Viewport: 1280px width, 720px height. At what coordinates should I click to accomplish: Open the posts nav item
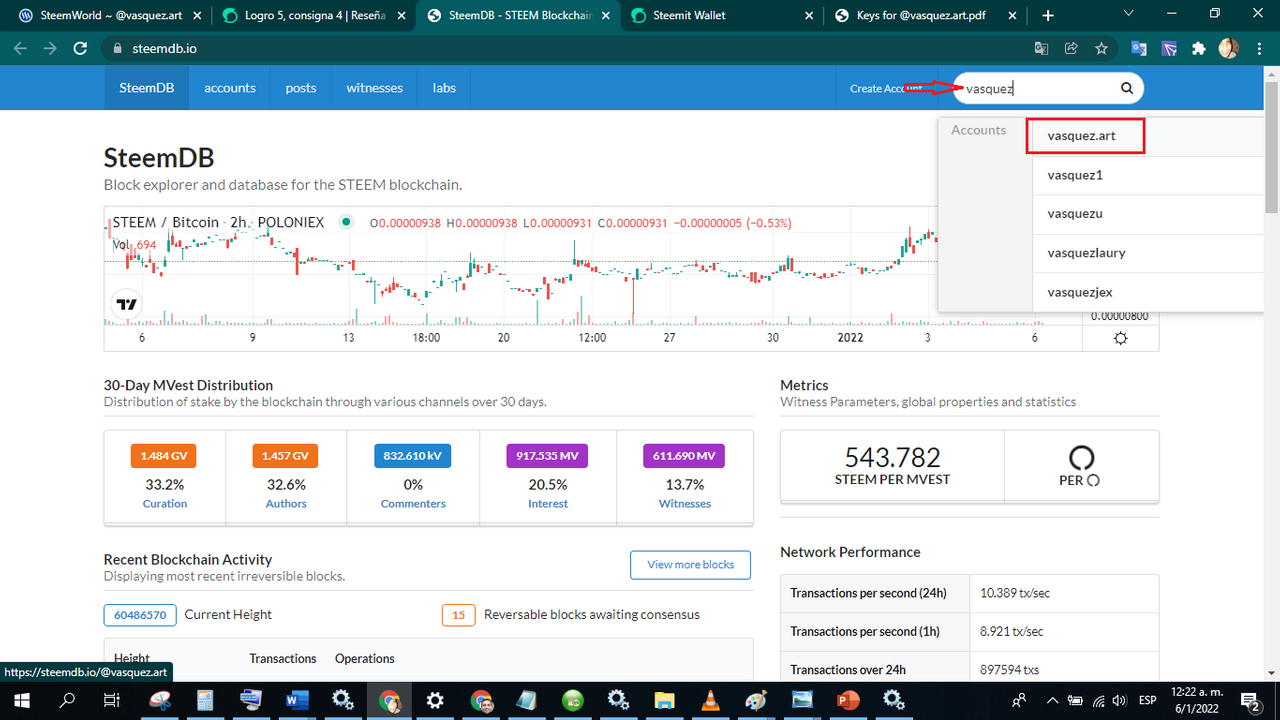(x=301, y=88)
